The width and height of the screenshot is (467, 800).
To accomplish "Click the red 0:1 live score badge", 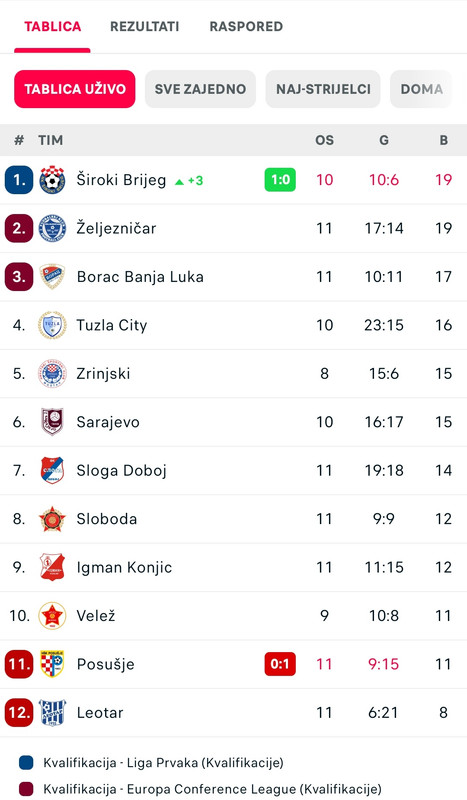I will [x=280, y=664].
